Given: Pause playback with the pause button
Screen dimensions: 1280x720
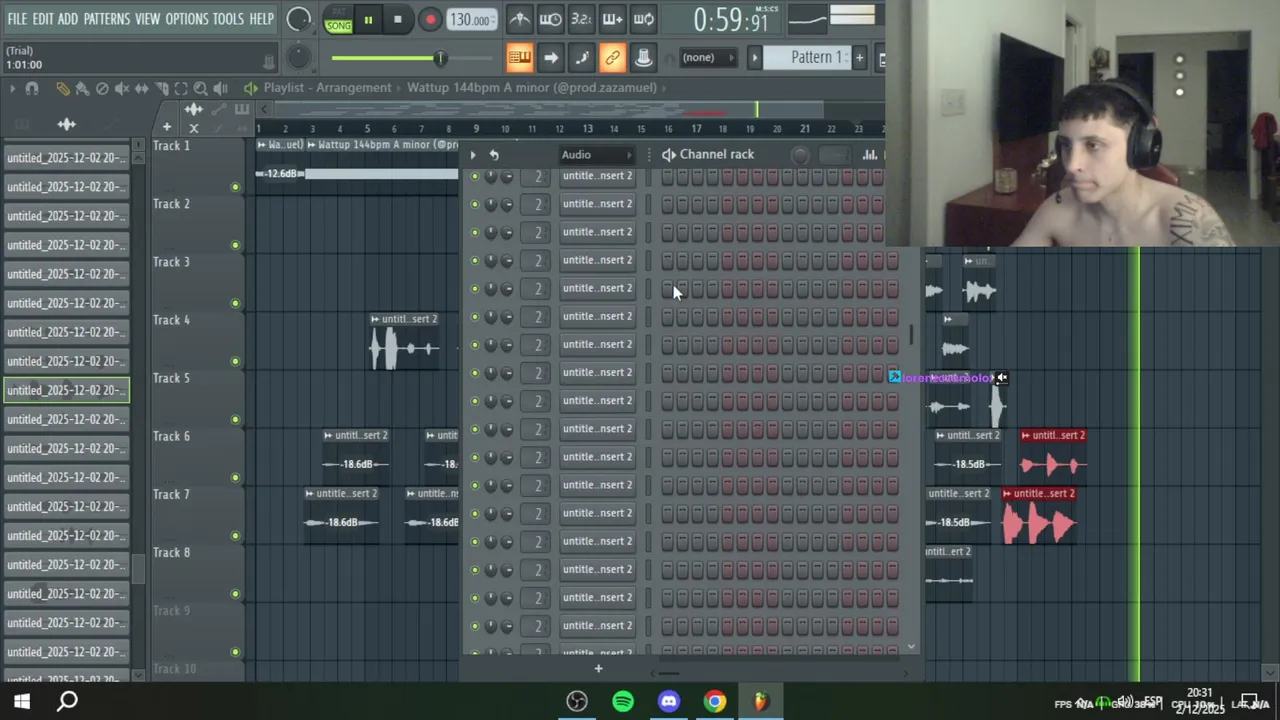Looking at the screenshot, I should pos(368,19).
